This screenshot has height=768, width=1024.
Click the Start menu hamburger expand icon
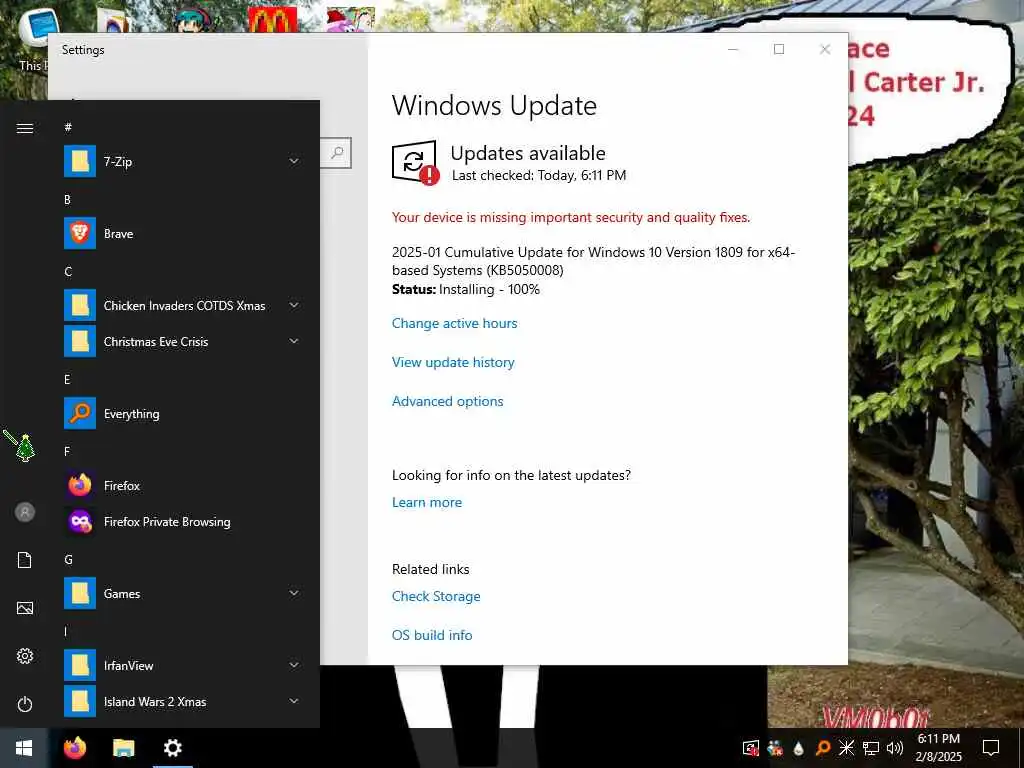click(25, 128)
